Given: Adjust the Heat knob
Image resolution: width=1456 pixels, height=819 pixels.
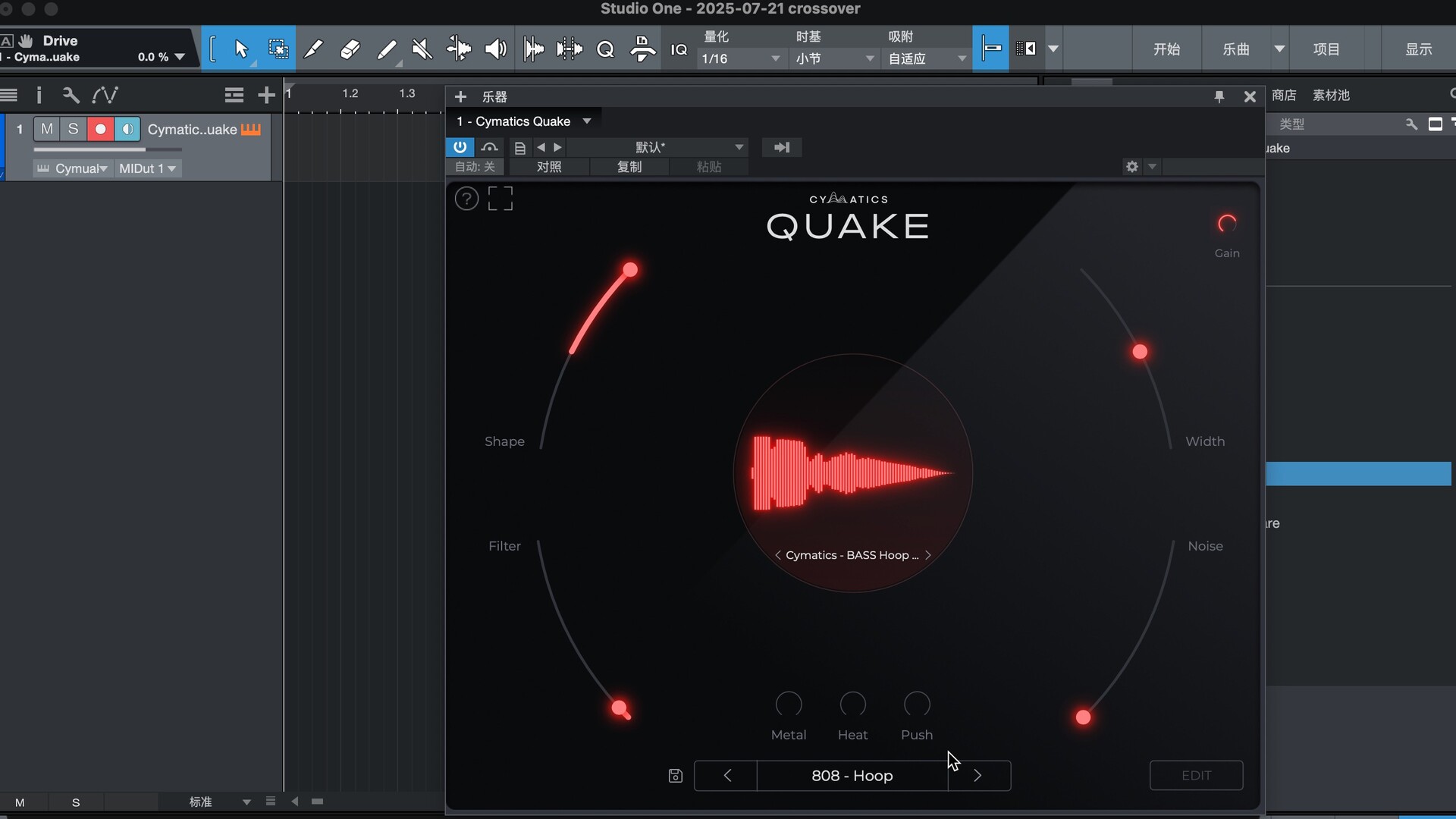Looking at the screenshot, I should tap(852, 704).
